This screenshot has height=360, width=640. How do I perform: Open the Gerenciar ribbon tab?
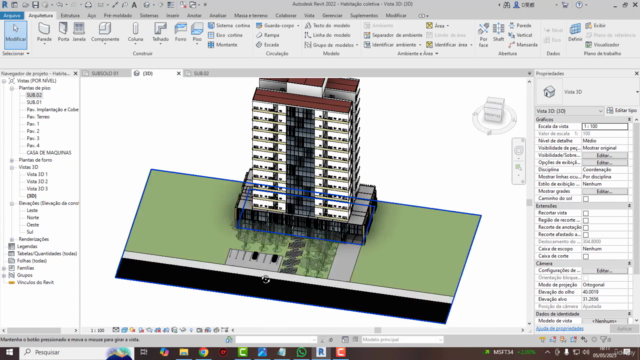332,16
